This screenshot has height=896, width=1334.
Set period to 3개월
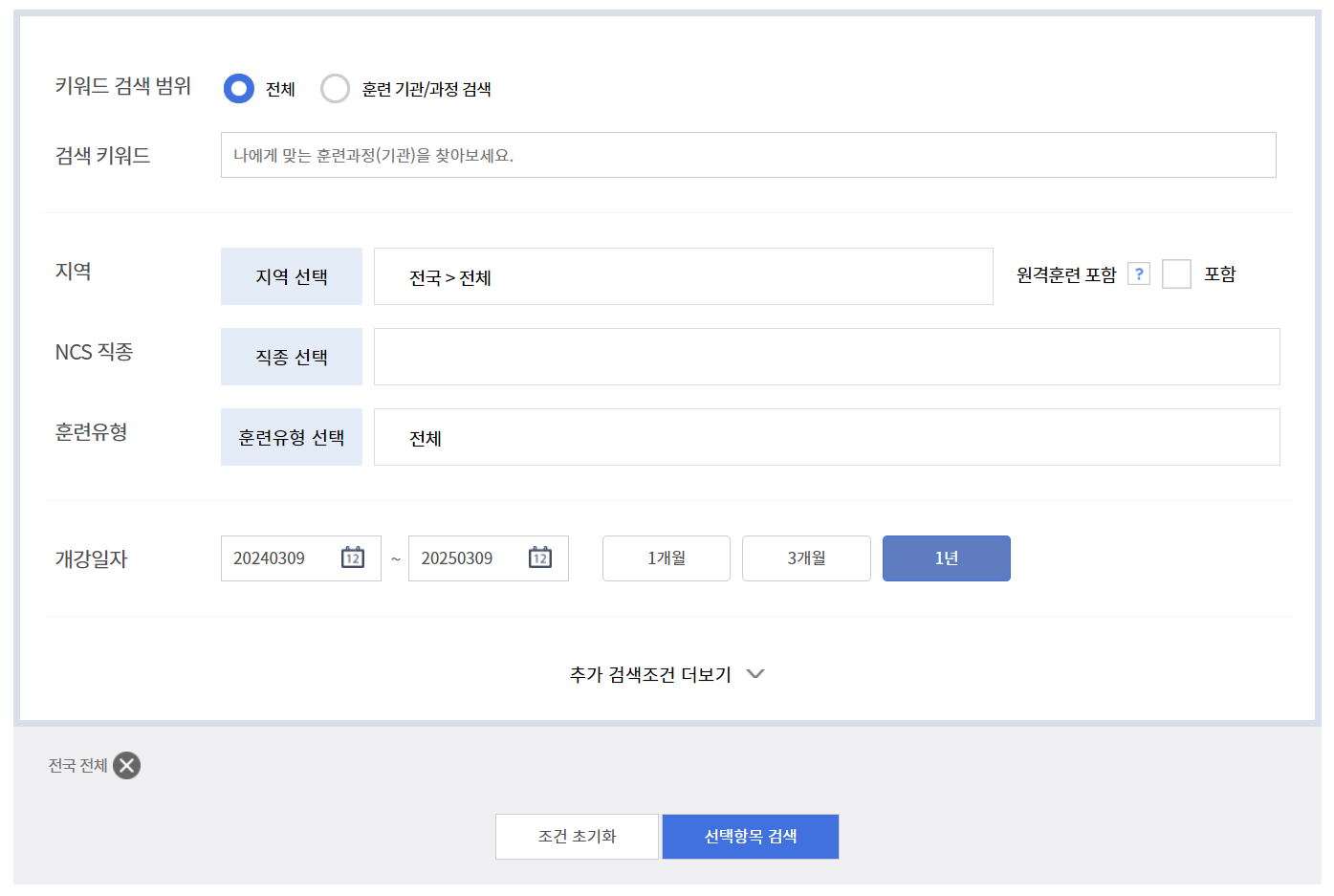click(806, 558)
